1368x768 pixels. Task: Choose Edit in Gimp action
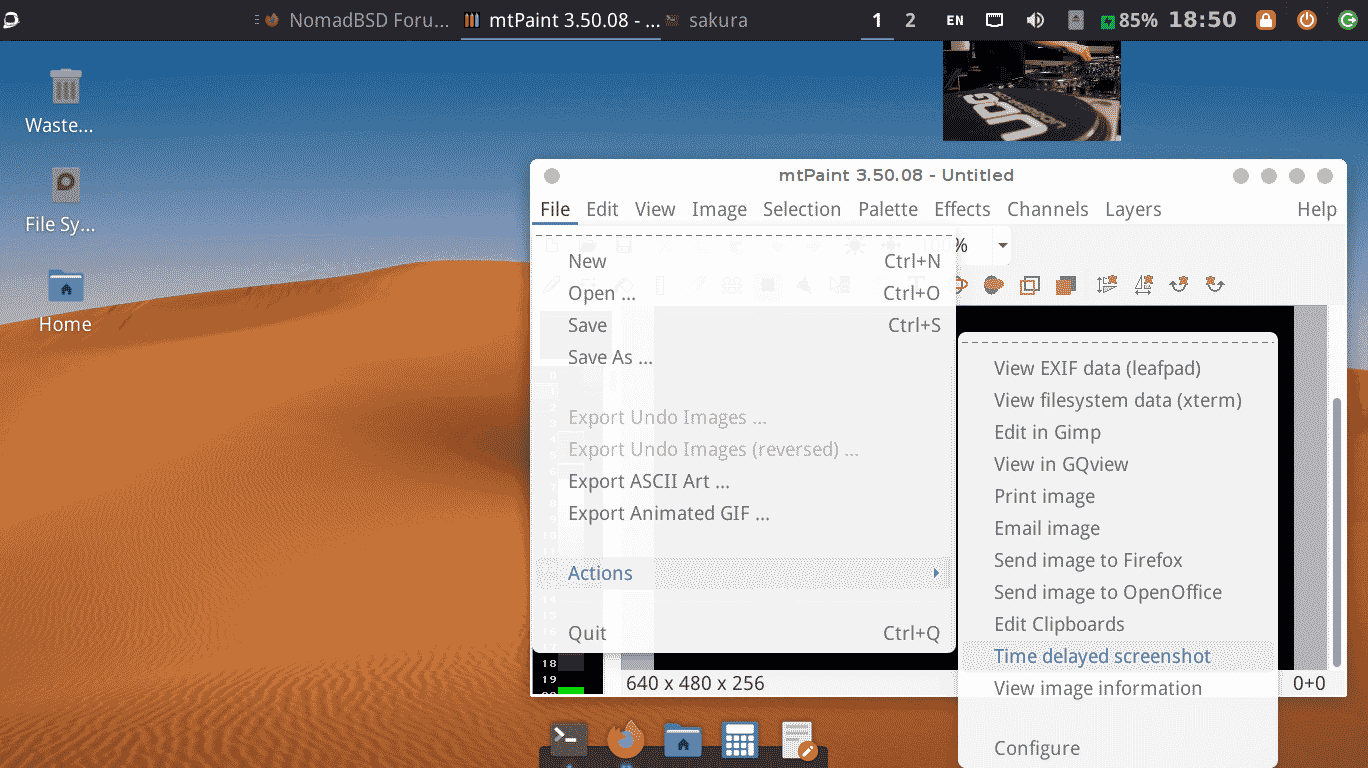pyautogui.click(x=1118, y=432)
